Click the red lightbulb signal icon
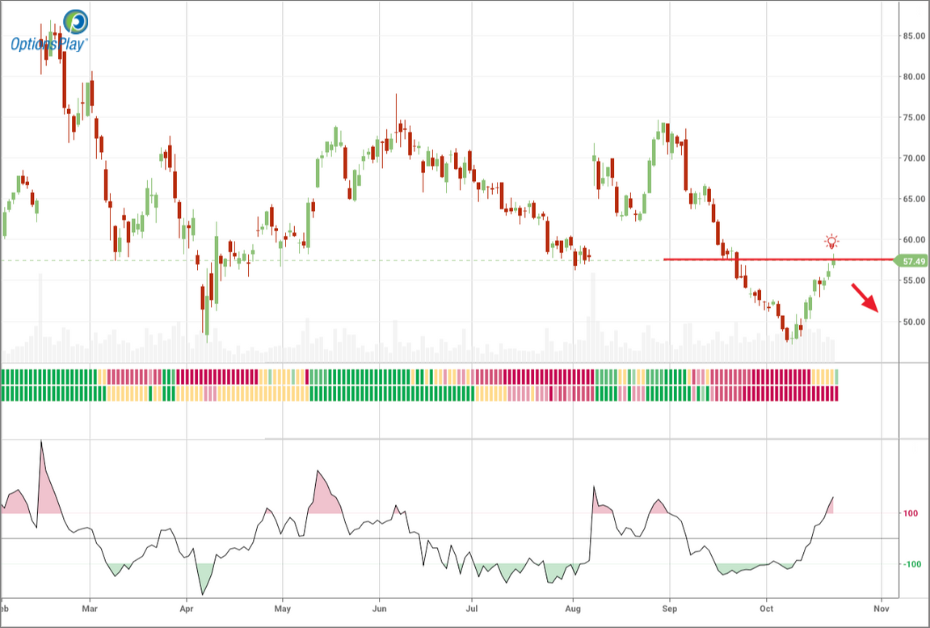930x628 pixels. pos(832,241)
